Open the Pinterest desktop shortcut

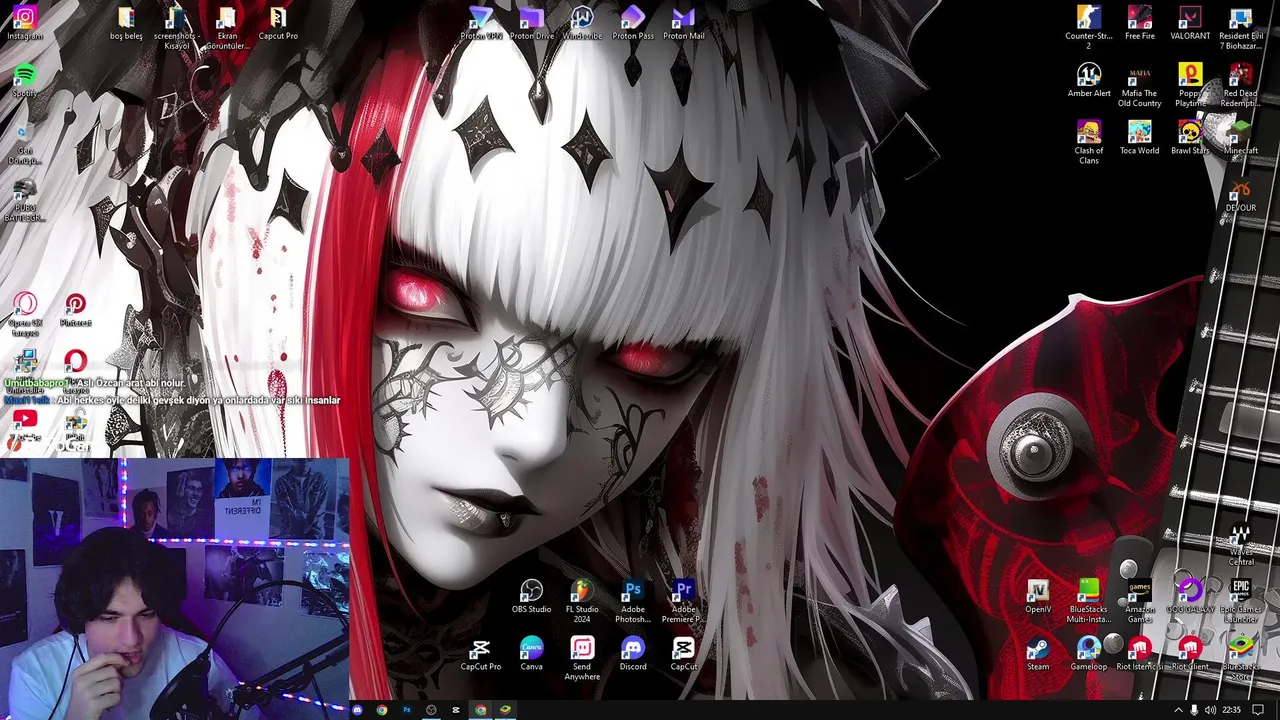point(75,310)
